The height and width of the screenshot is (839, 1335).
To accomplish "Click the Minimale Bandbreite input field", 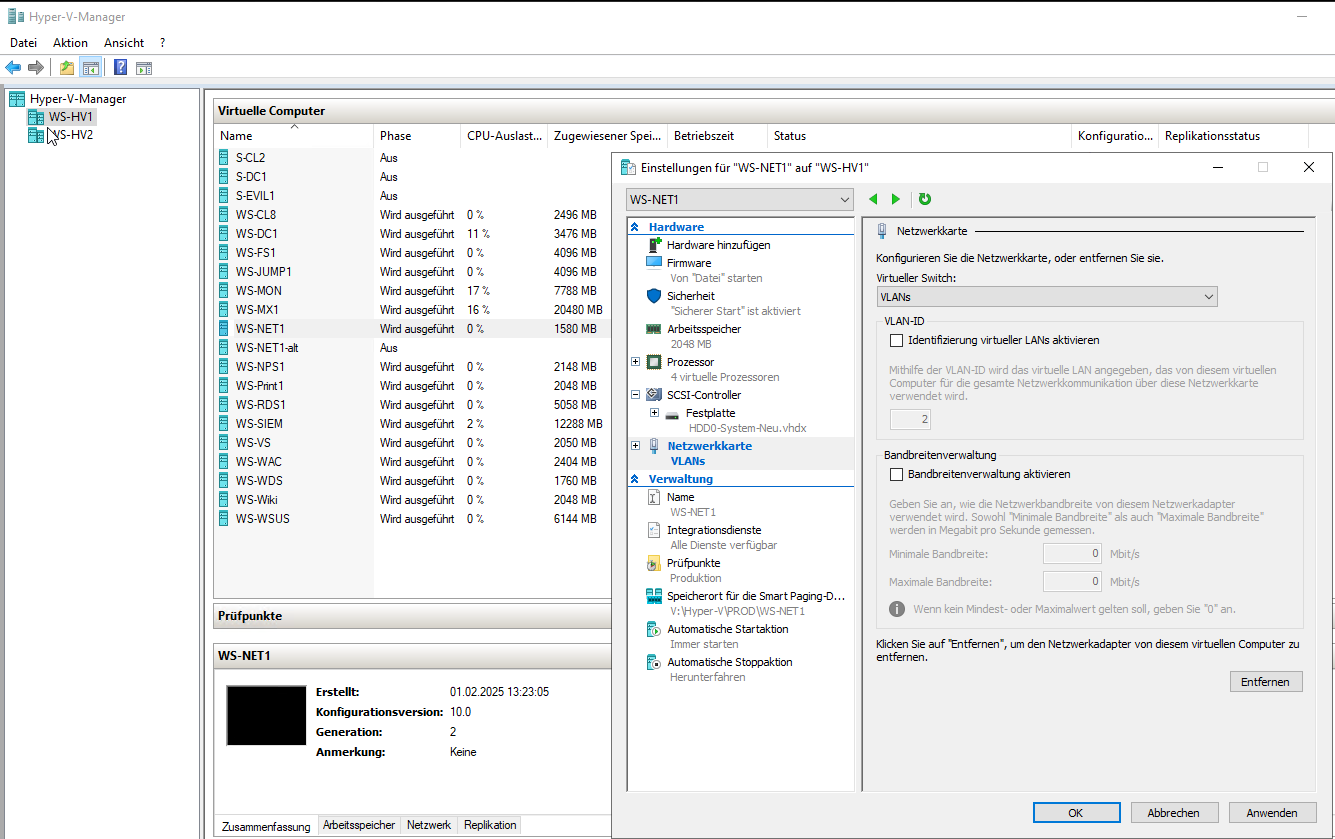I will pos(1073,554).
